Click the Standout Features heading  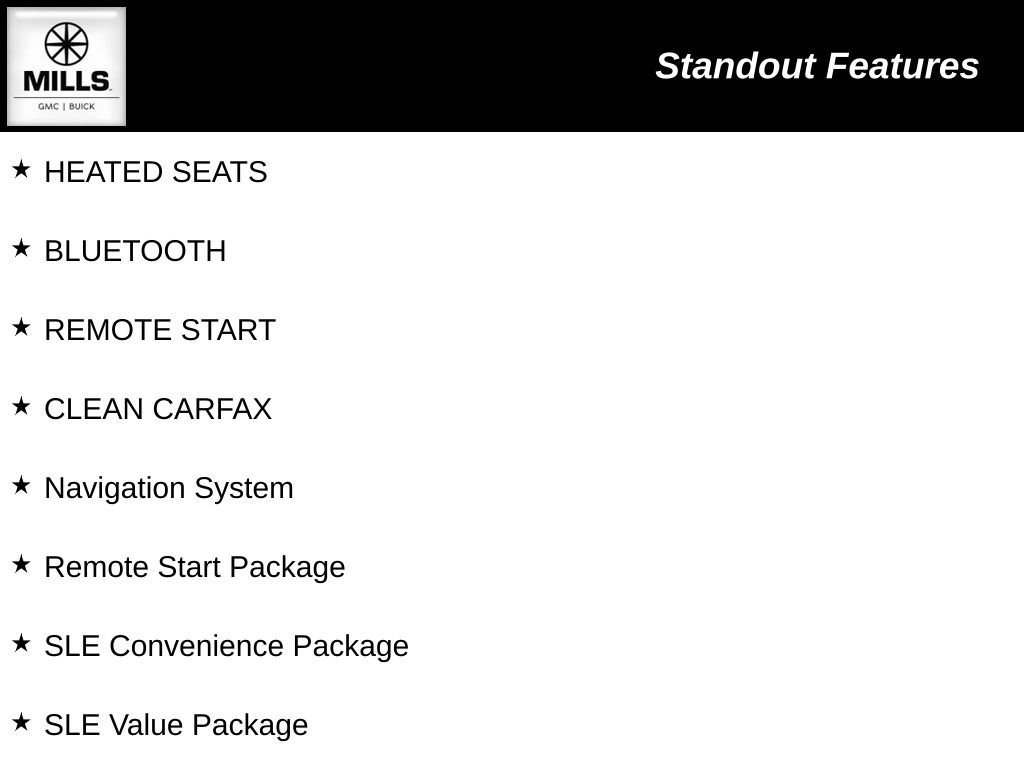pos(816,66)
